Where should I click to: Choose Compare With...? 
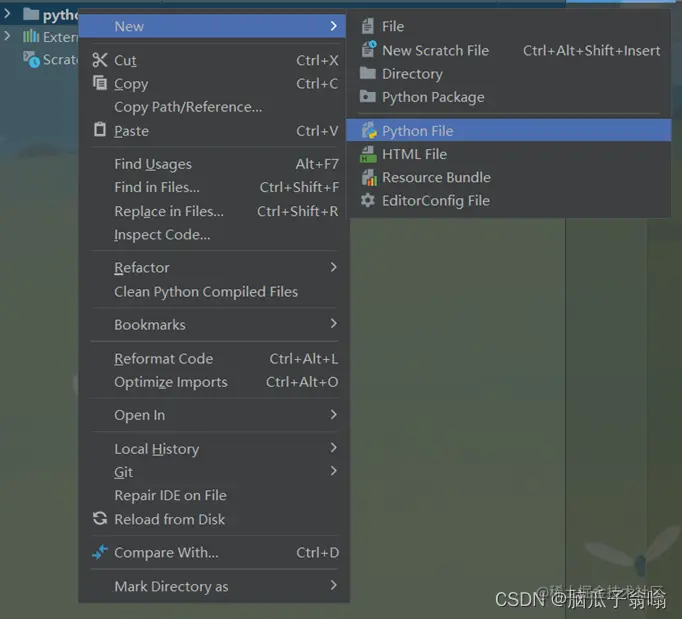214,552
